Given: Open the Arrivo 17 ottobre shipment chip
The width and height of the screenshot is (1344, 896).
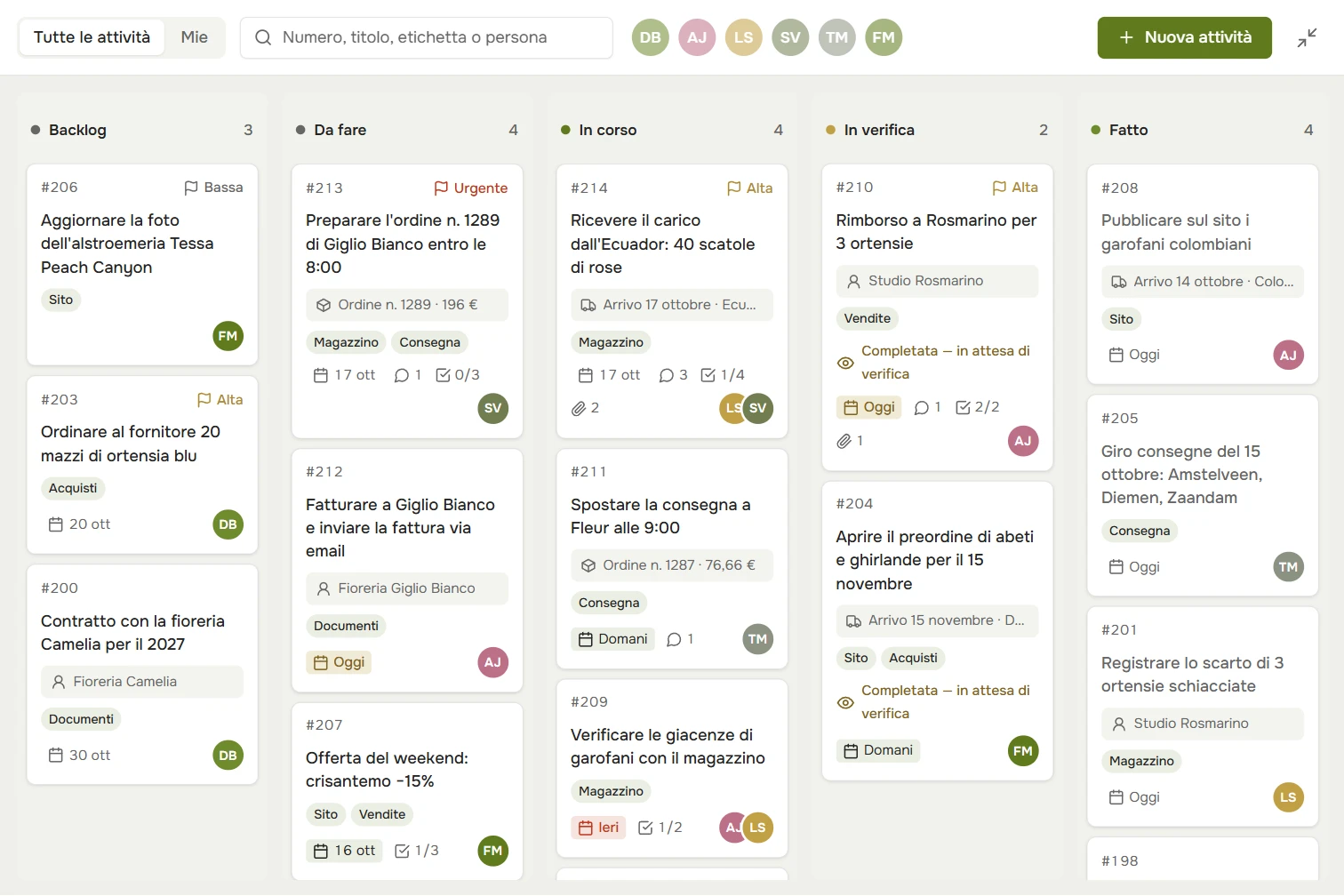Looking at the screenshot, I should click(x=672, y=305).
